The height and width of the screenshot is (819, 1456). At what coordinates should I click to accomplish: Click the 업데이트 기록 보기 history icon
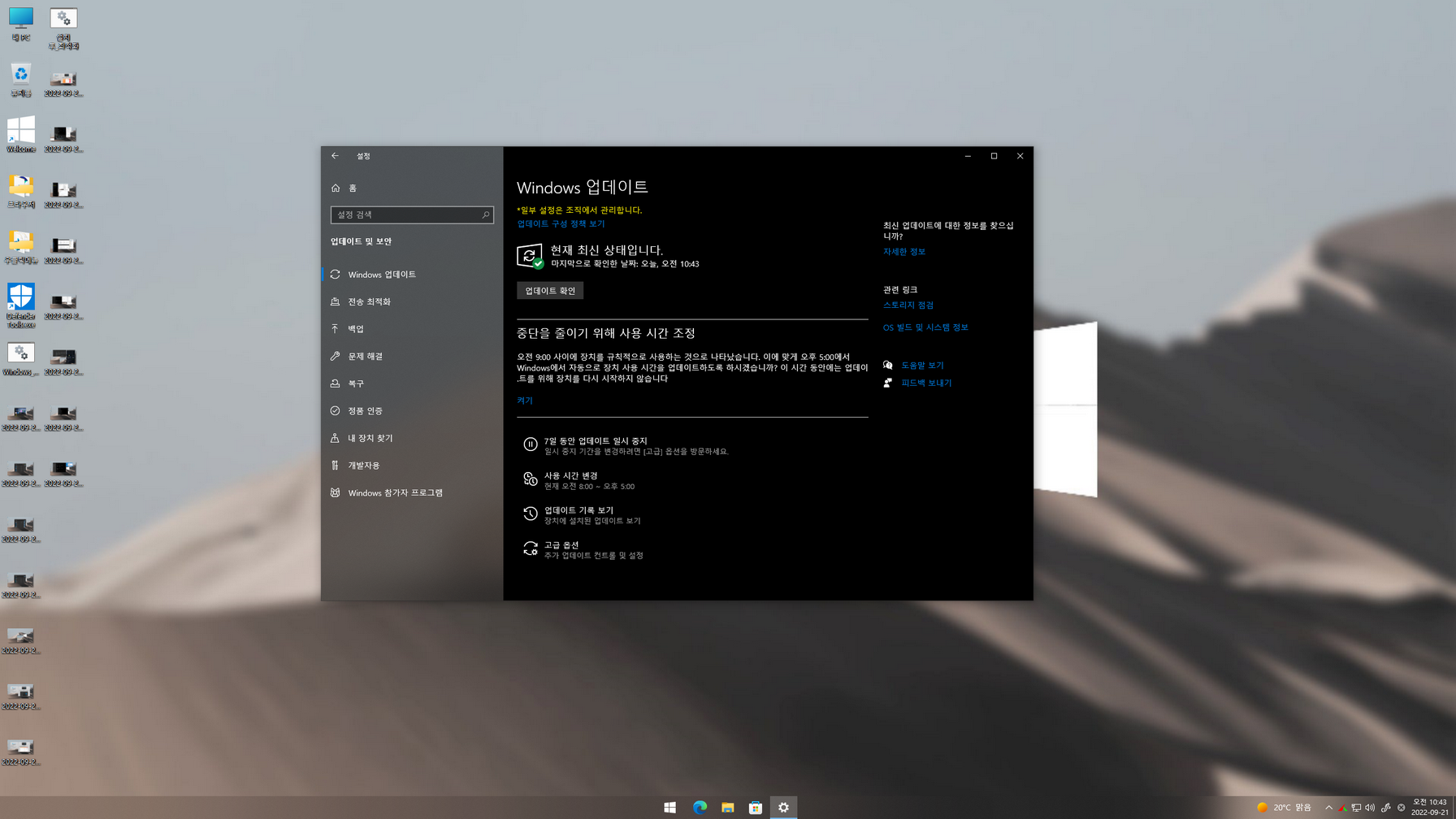(530, 514)
